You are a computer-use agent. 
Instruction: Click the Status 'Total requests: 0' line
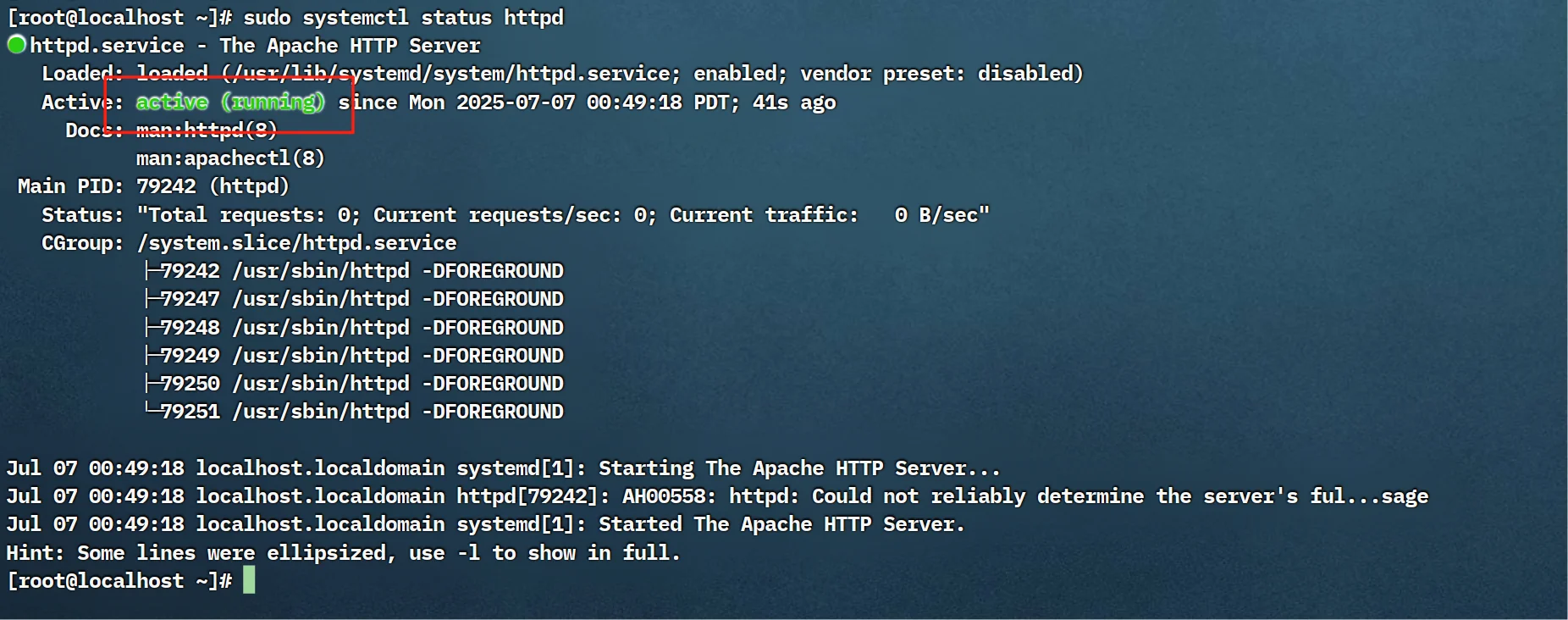coord(516,215)
